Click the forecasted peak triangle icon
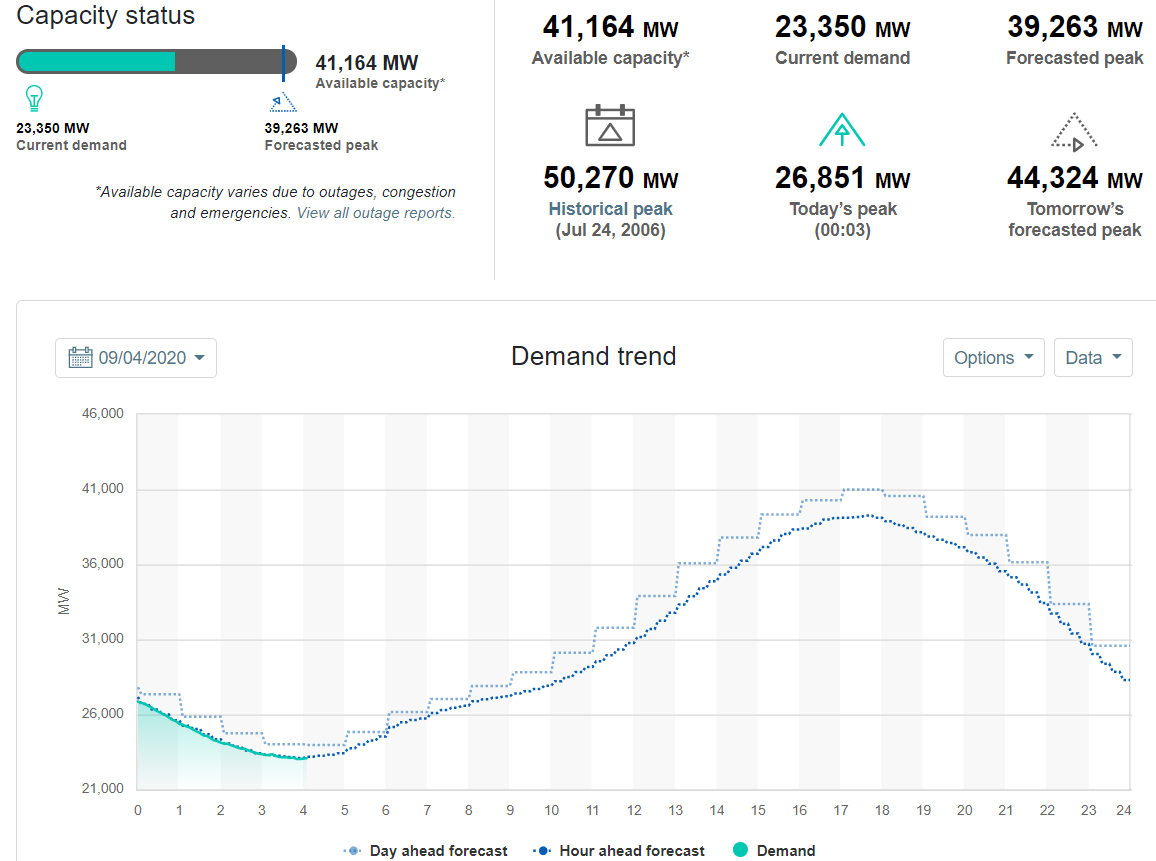 coord(283,101)
